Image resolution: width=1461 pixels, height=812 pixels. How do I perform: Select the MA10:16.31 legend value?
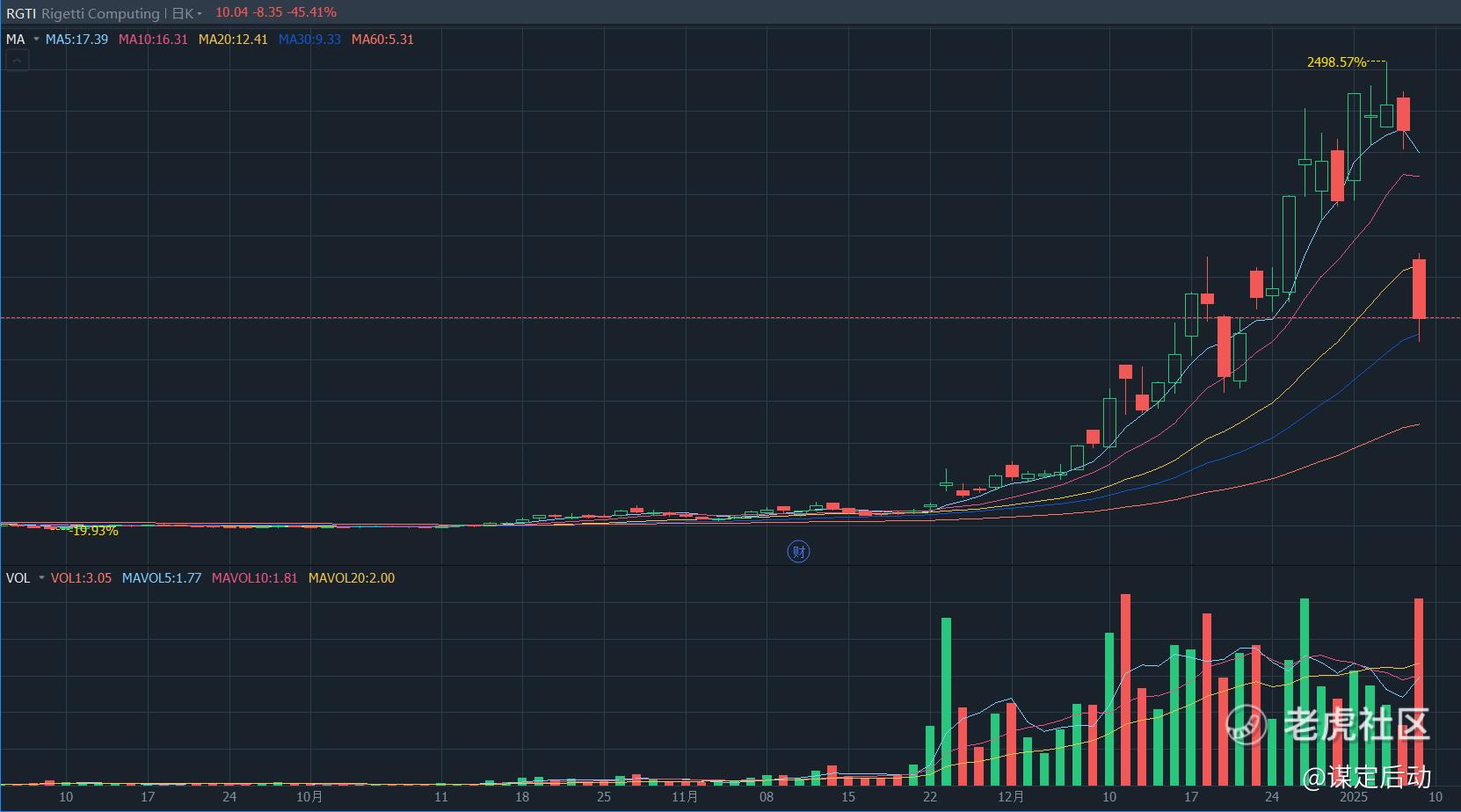click(153, 40)
